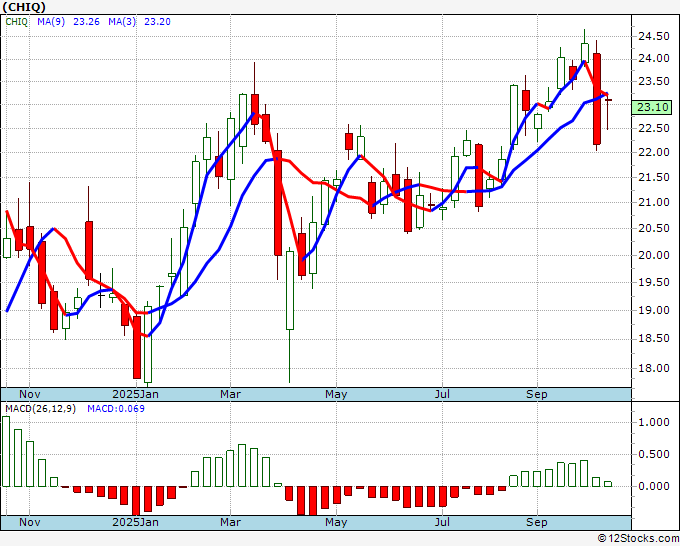Click Jul on the price chart date axis

tap(442, 394)
